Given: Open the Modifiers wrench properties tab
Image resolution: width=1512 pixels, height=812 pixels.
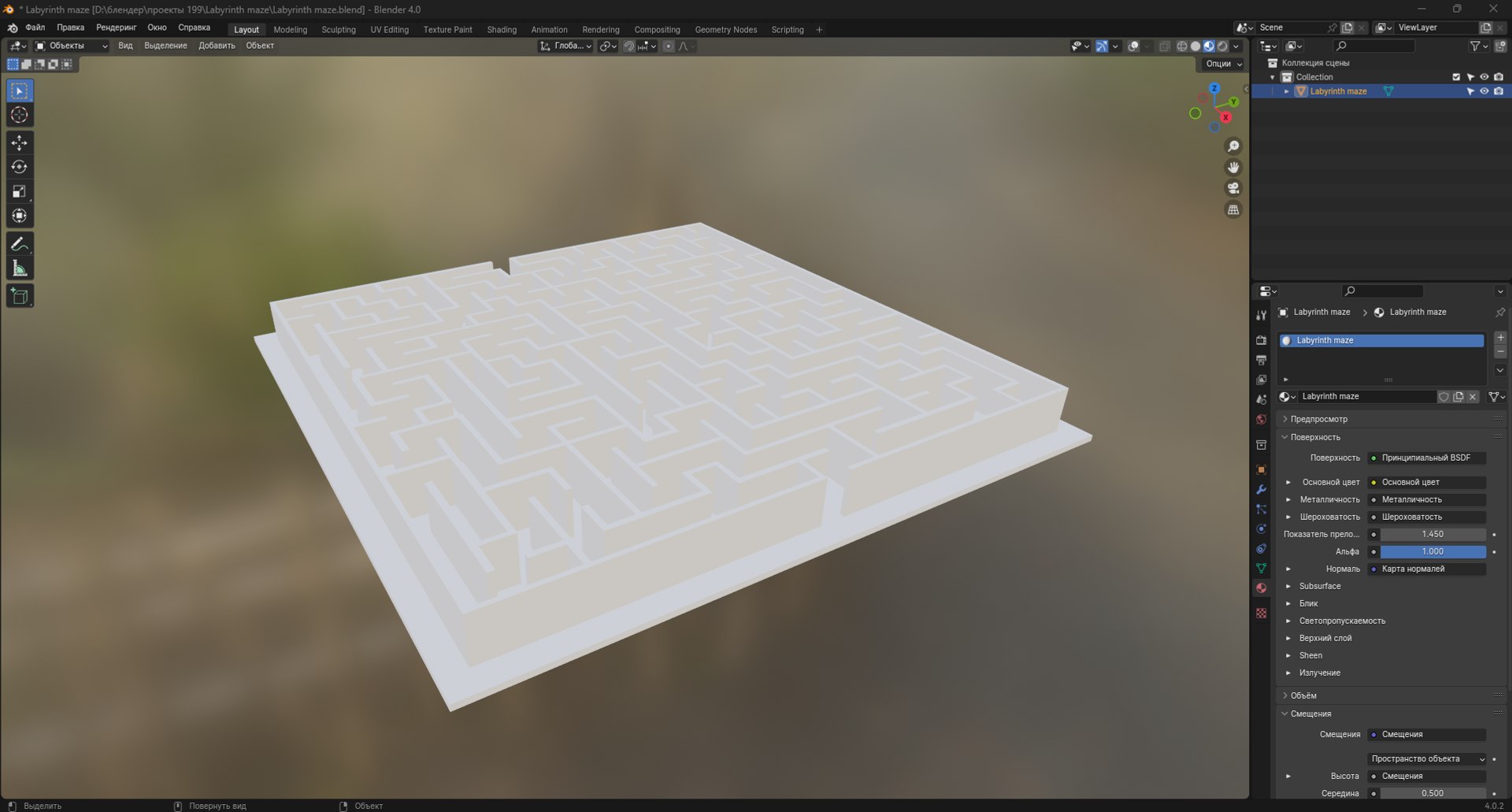Looking at the screenshot, I should [x=1262, y=489].
